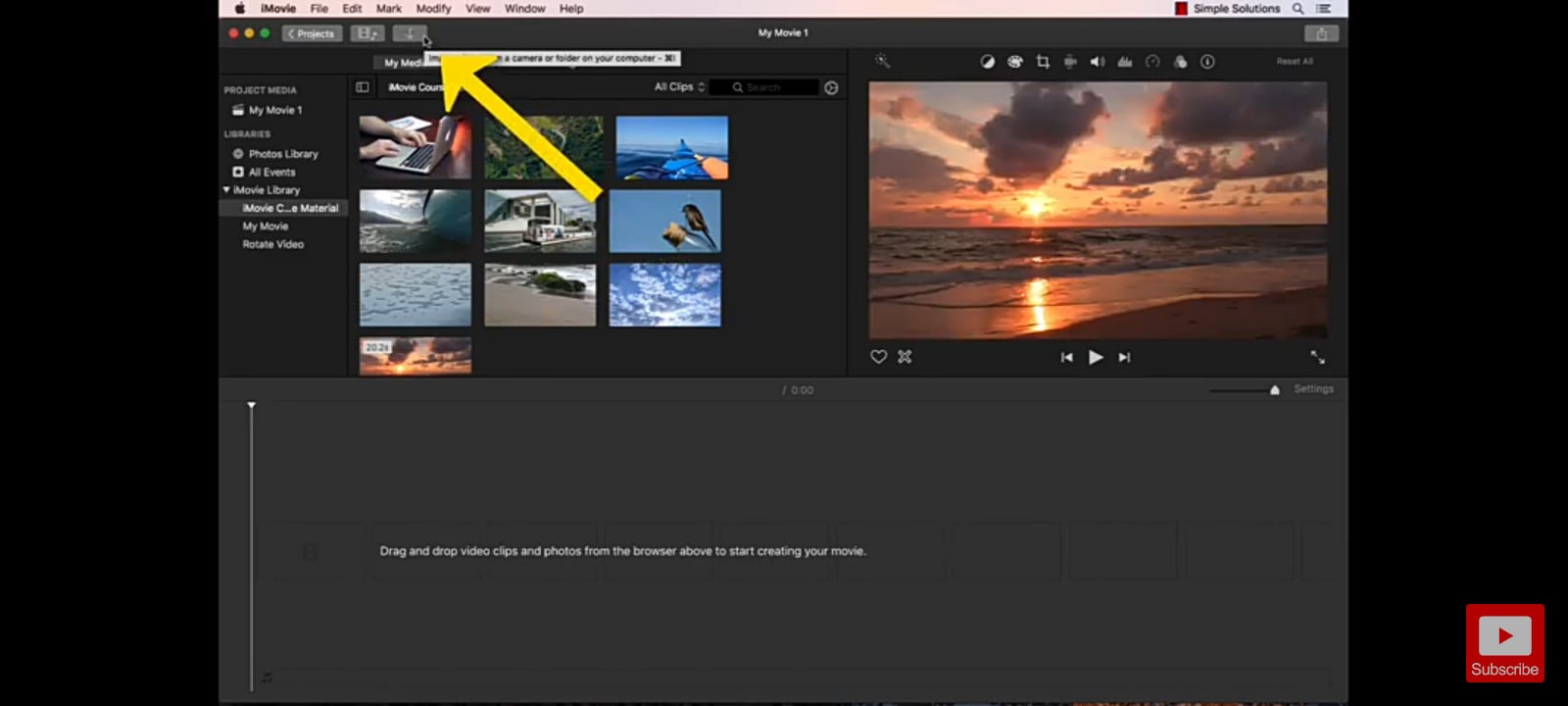Open the Import Media down-arrow button

click(410, 33)
